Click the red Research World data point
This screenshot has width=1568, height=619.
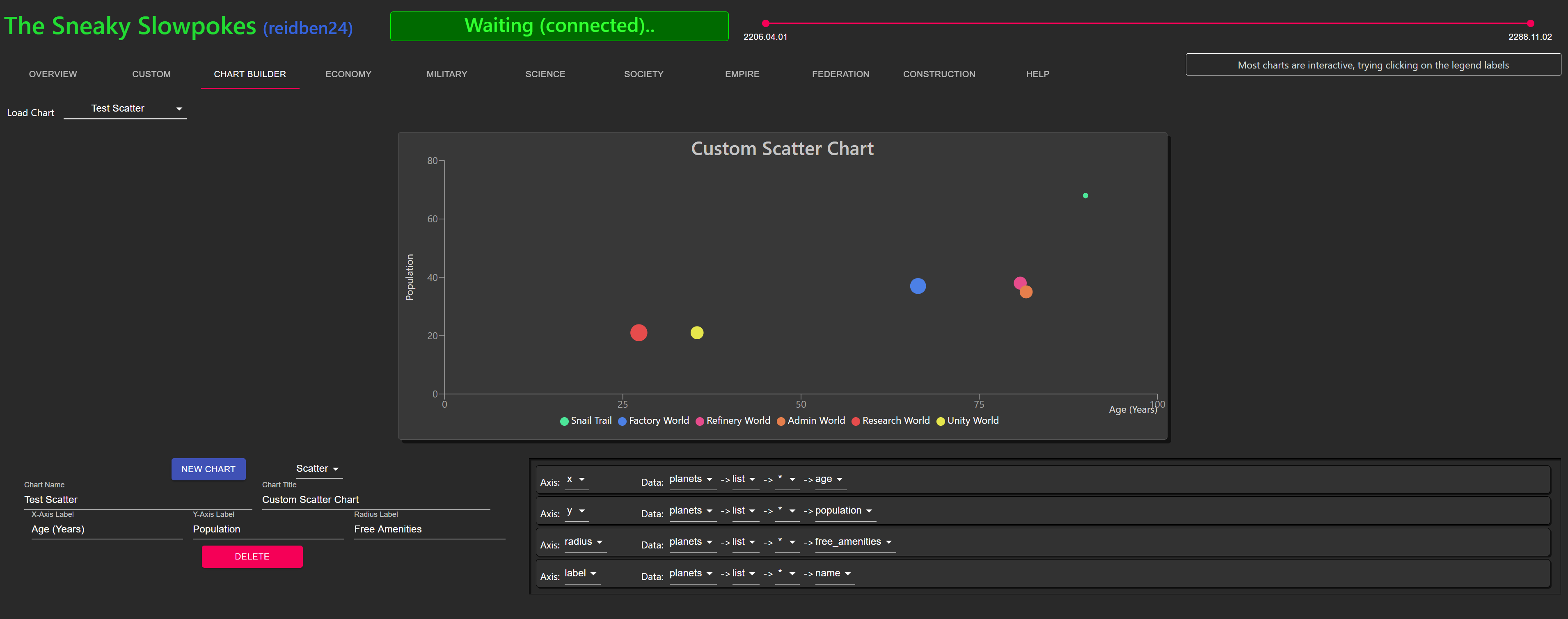[x=639, y=333]
